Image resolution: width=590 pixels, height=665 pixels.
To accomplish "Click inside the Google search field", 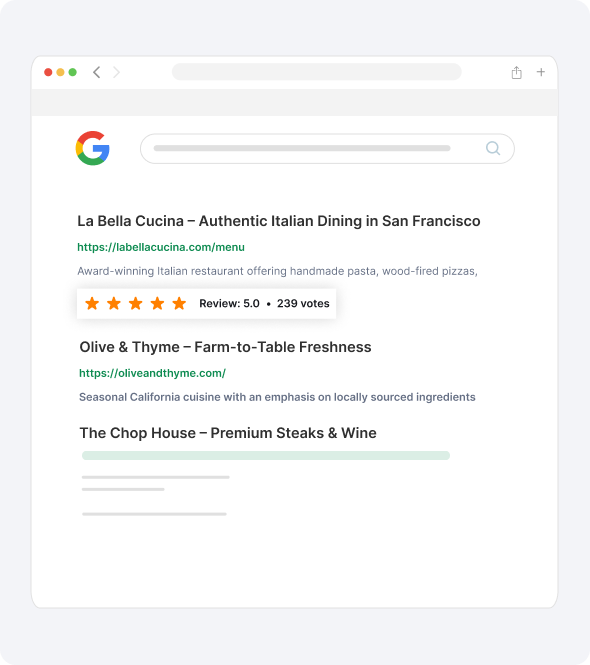I will pyautogui.click(x=327, y=148).
